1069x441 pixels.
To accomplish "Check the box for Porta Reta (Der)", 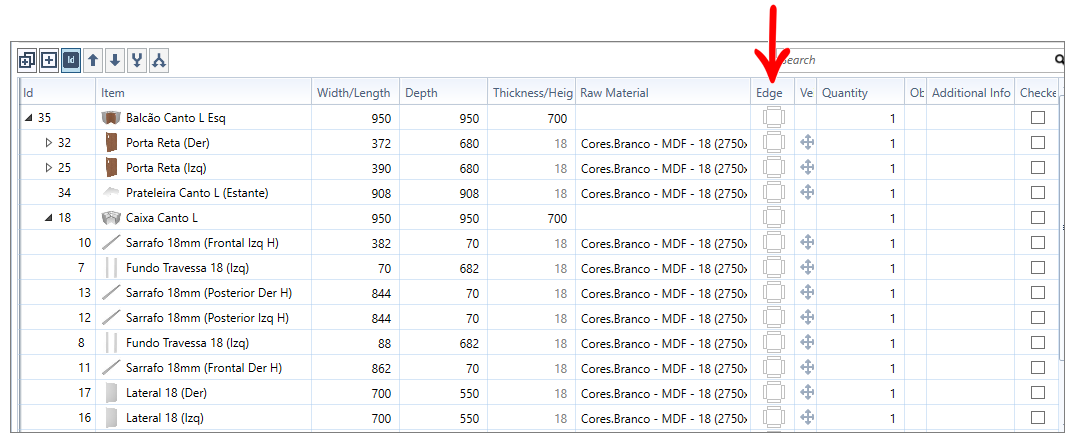I will click(x=1037, y=142).
